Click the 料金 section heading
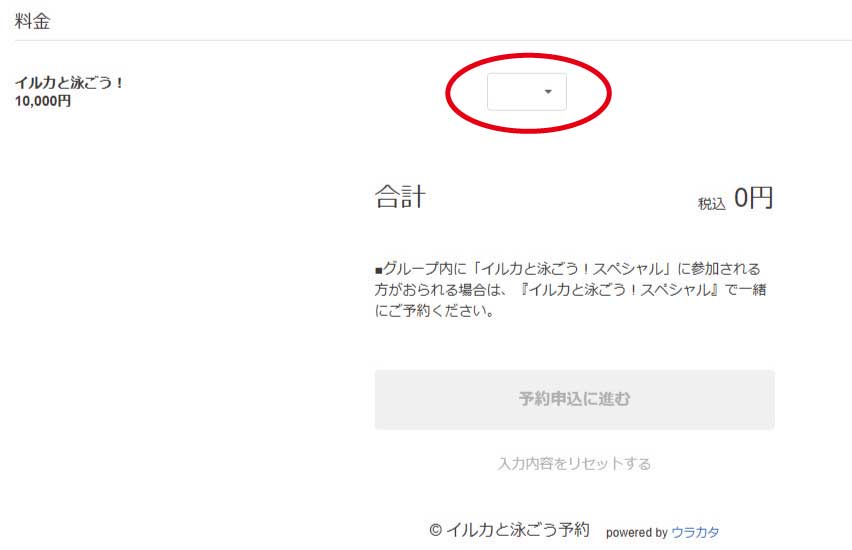Screen dimensions: 852x550 [33, 21]
